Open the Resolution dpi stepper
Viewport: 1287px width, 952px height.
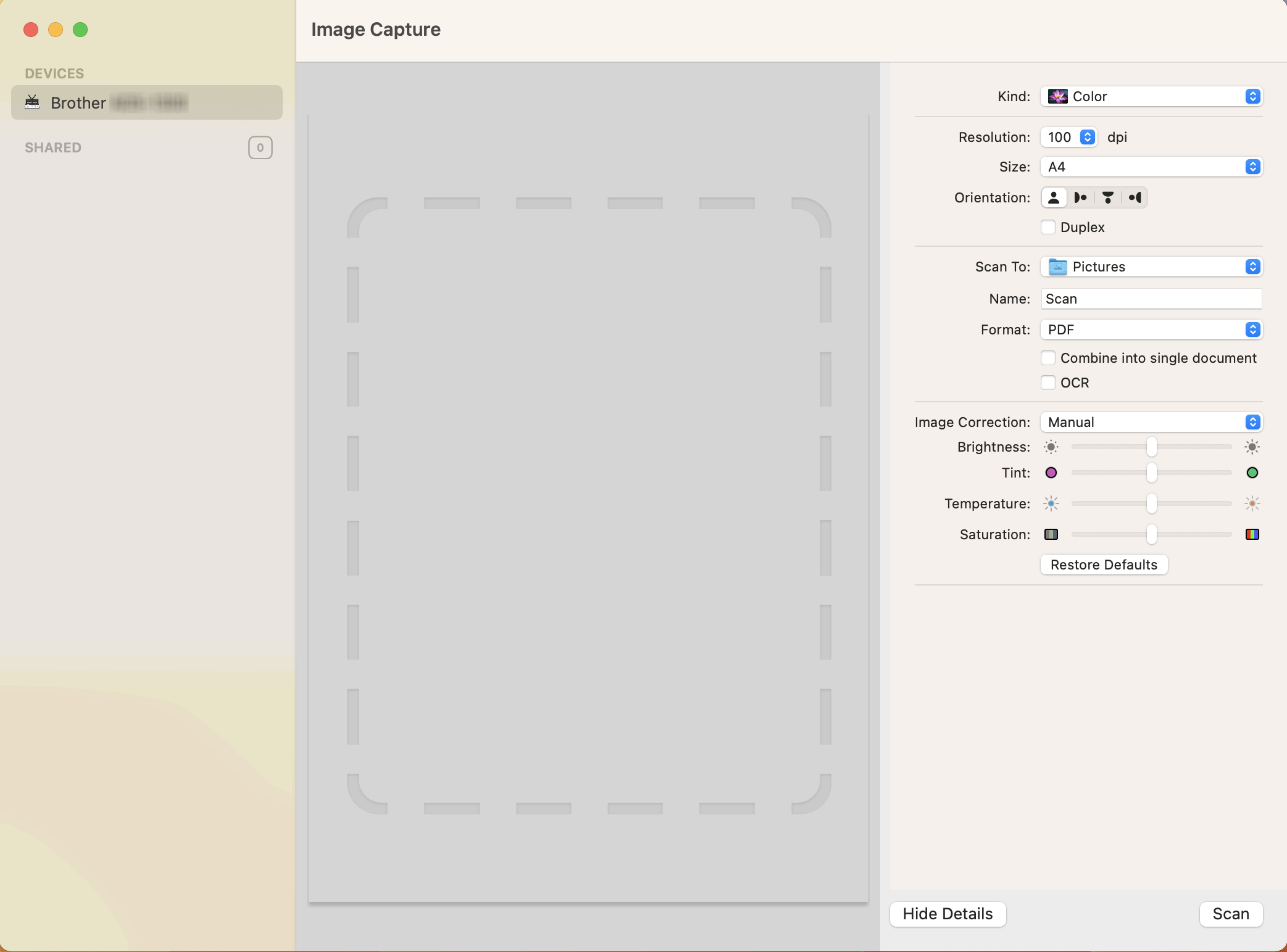1088,137
